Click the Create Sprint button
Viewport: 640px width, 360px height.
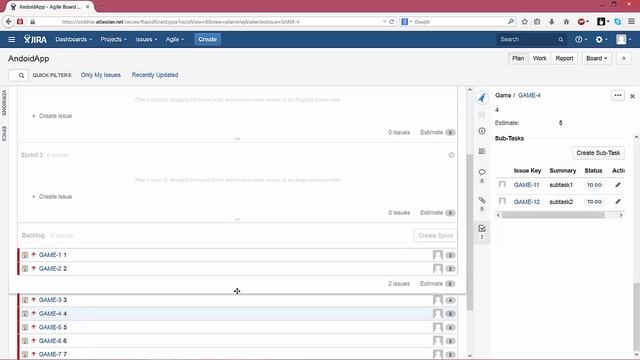pos(435,236)
